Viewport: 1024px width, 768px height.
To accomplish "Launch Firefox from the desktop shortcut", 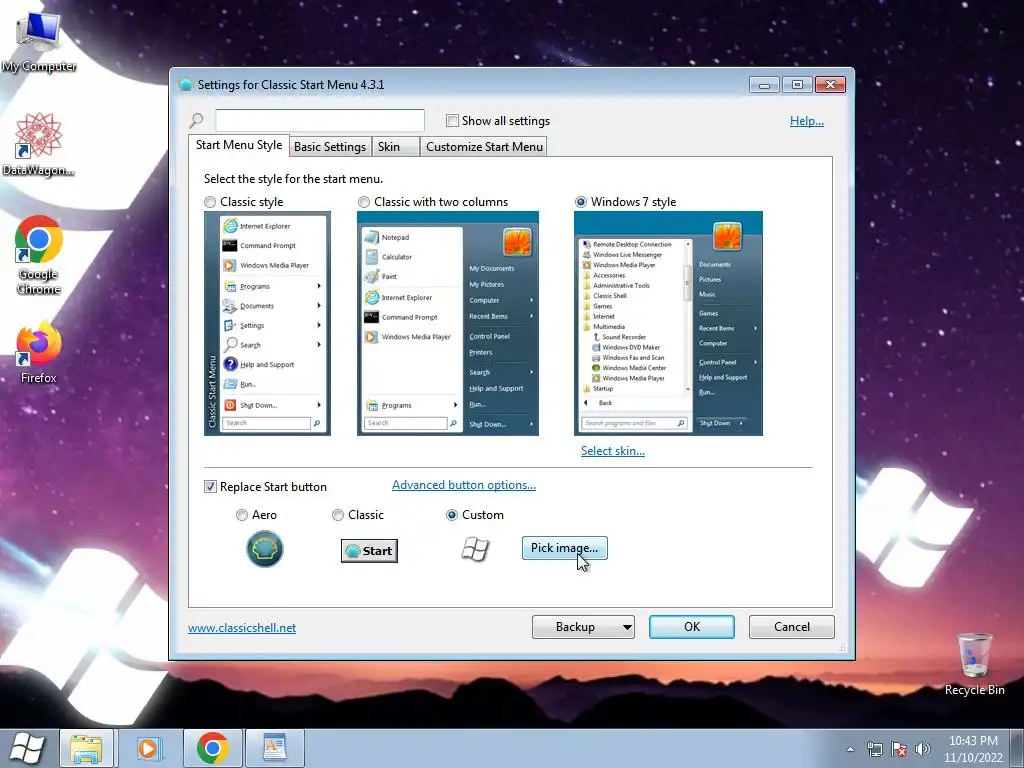I will click(39, 351).
